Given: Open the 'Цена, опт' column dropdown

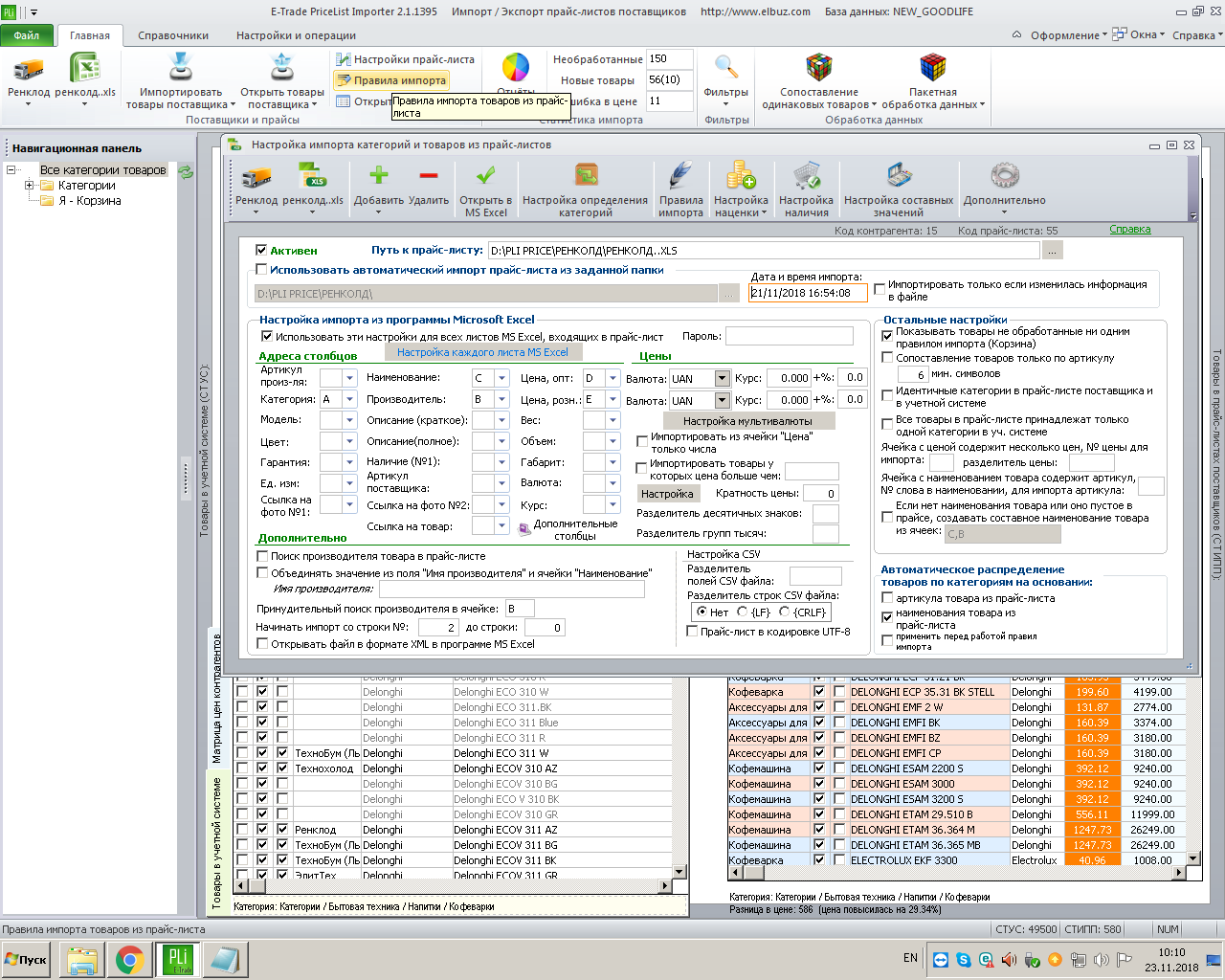Looking at the screenshot, I should (612, 378).
